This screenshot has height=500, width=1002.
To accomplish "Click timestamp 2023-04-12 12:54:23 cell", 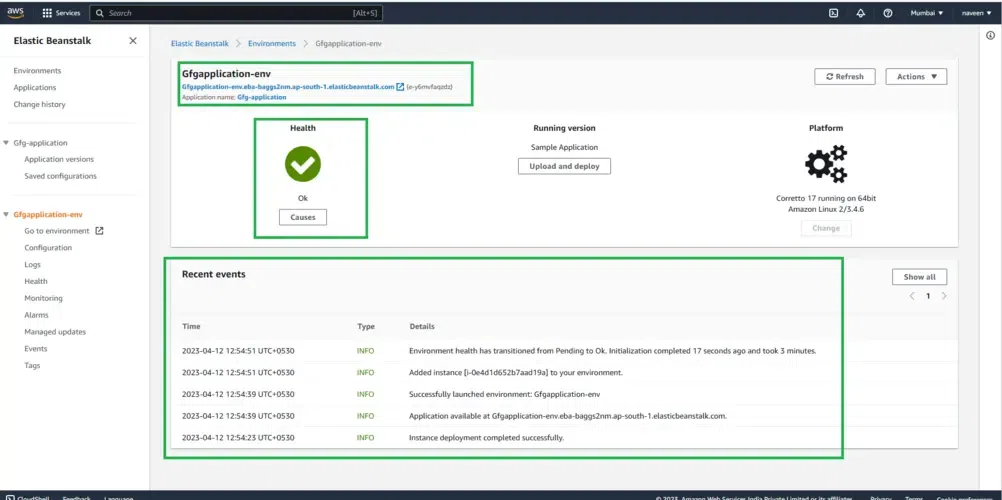I will tap(238, 438).
